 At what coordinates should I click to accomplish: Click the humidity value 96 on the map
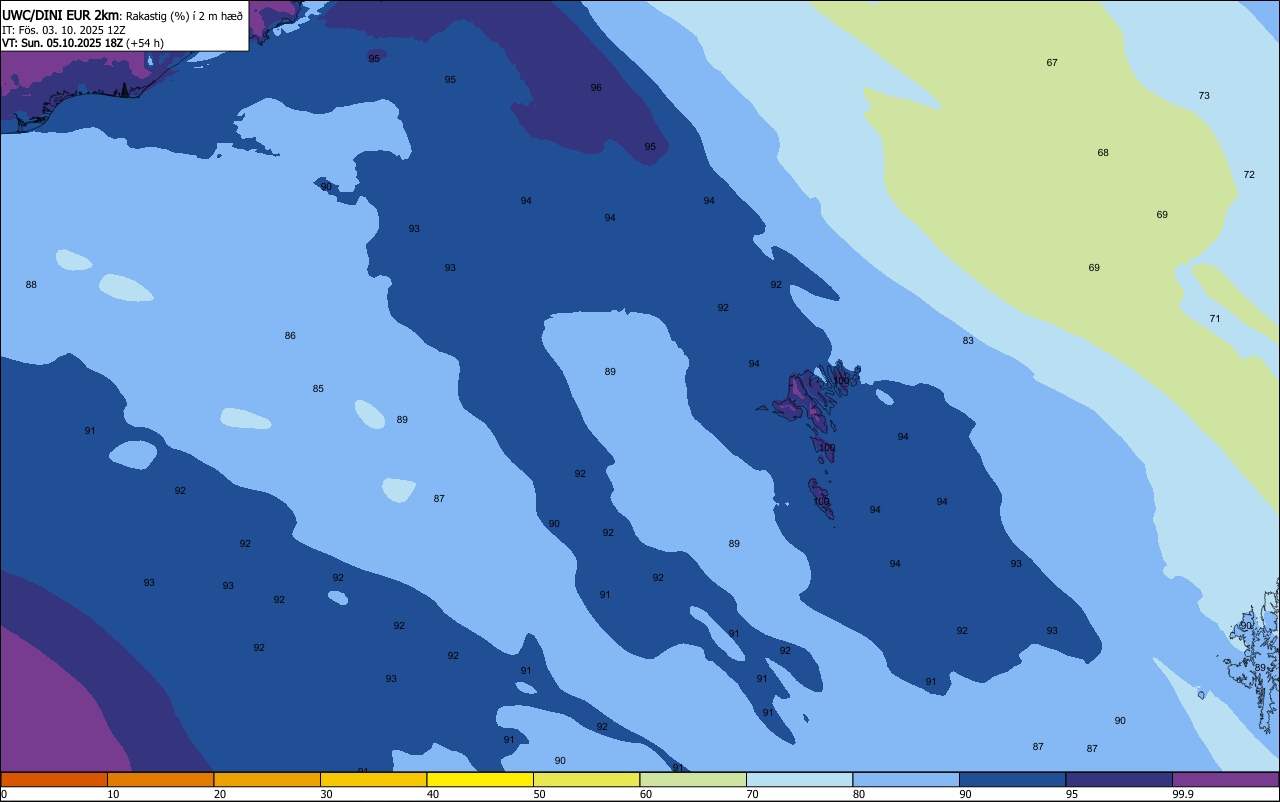(x=596, y=88)
